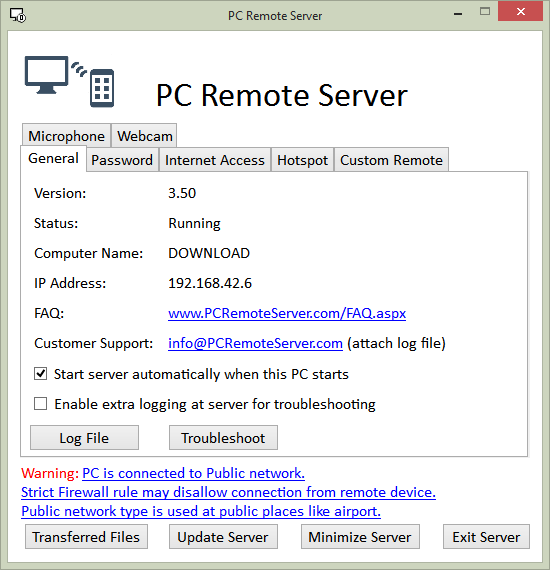Screen dimensions: 550x570
Task: Open the Log File button
Action: [84, 438]
